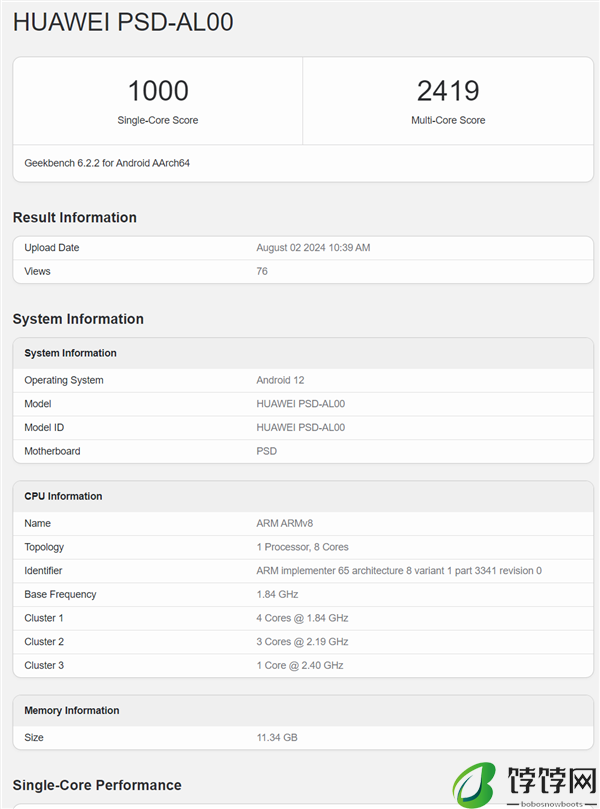Viewport: 600px width, 809px height.
Task: Click the System Information table header
Action: (70, 353)
